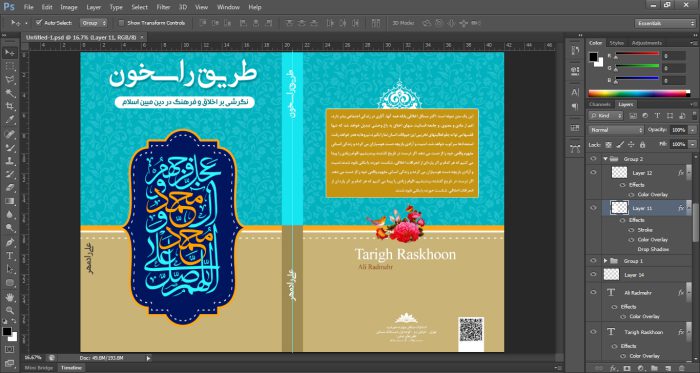The image size is (700, 373).
Task: Lock transparent pixels icon
Action: (x=608, y=145)
